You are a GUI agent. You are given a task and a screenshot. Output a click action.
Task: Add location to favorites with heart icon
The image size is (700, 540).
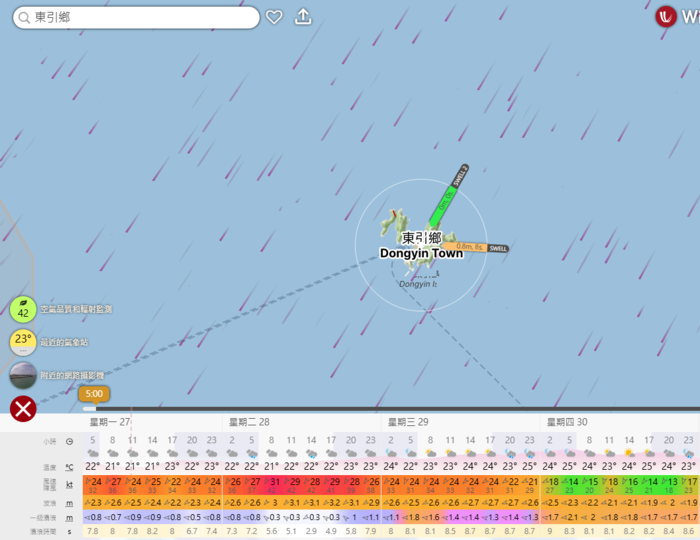click(274, 17)
